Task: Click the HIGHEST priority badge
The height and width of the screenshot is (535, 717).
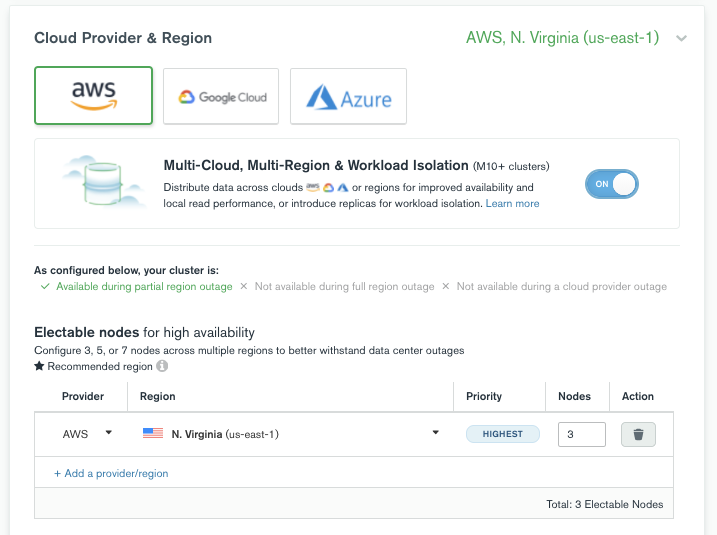Action: pos(503,434)
